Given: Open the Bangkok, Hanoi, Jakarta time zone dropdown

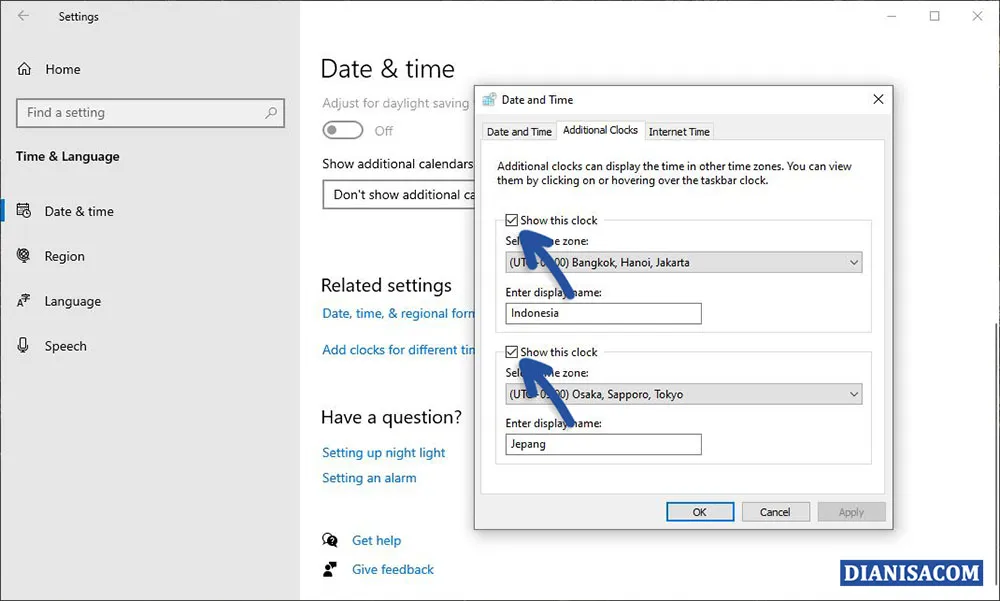Looking at the screenshot, I should (x=855, y=262).
